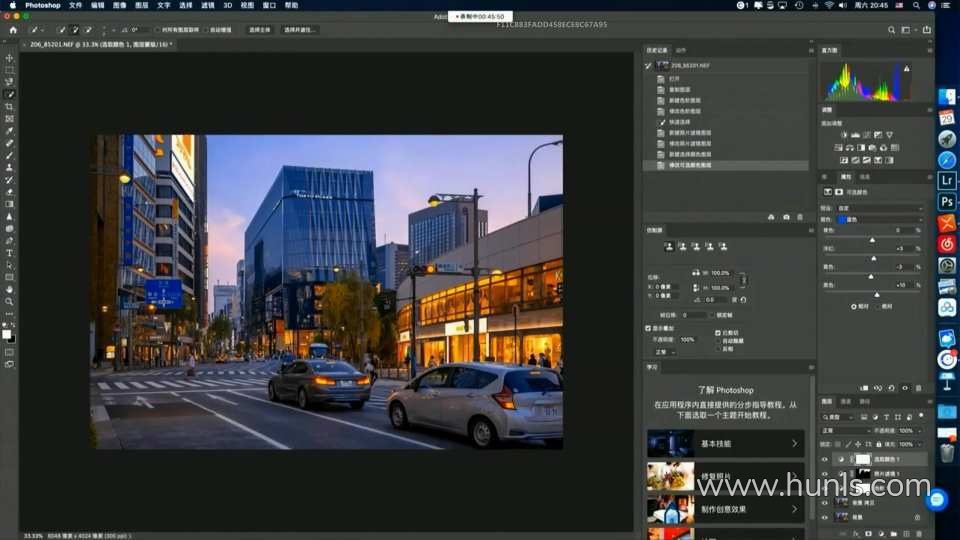This screenshot has height=540, width=960.
Task: Select the Horizontal Type tool
Action: click(9, 253)
